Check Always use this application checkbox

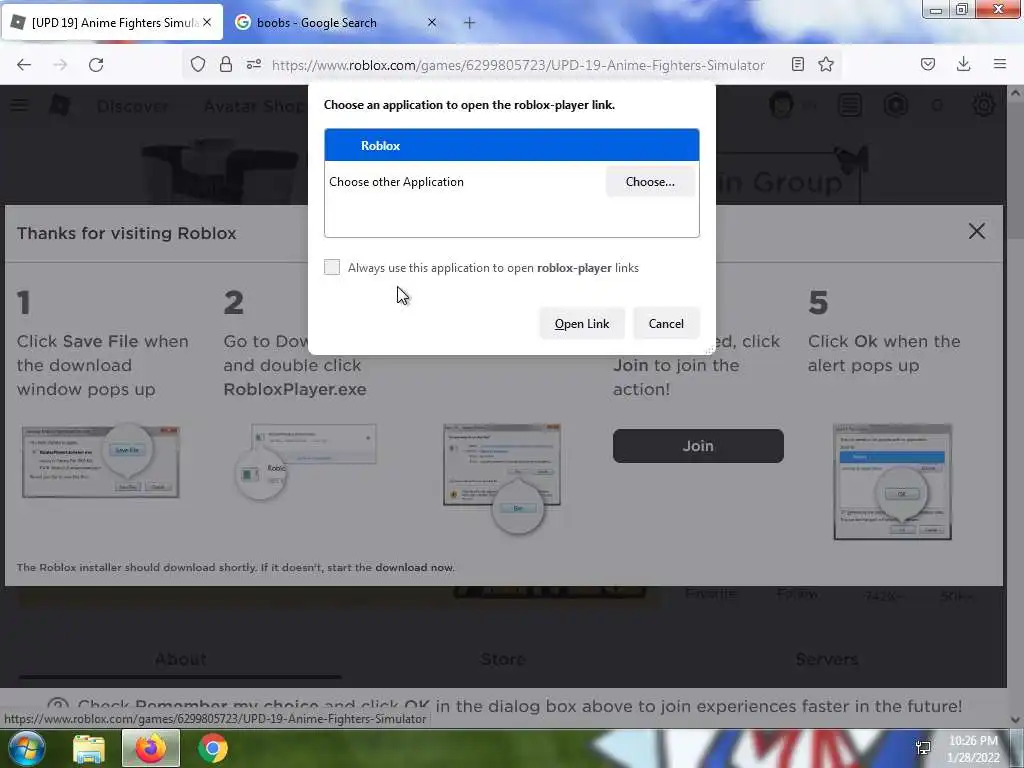coord(332,267)
